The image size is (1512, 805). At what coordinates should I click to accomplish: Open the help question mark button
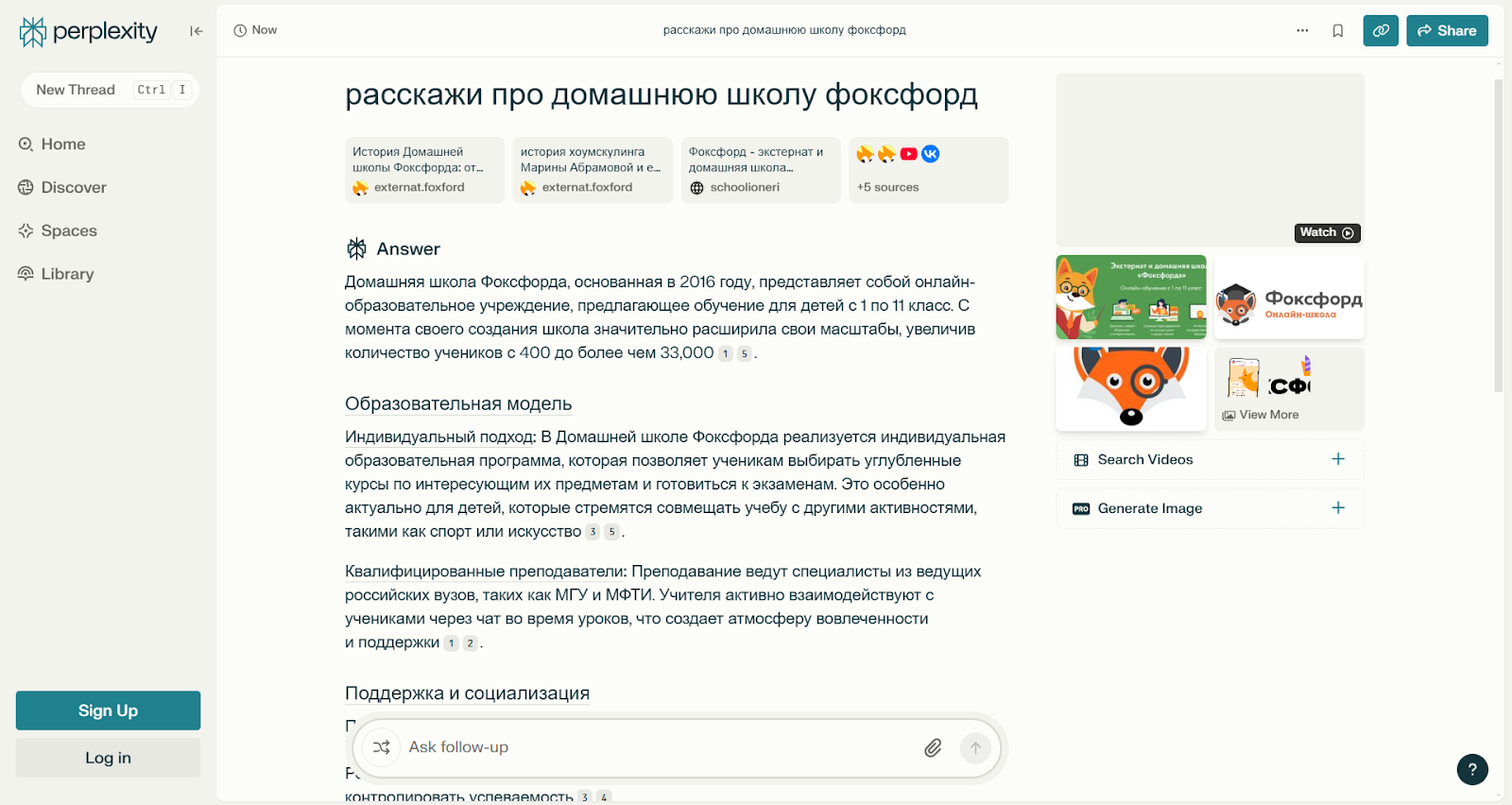1472,769
